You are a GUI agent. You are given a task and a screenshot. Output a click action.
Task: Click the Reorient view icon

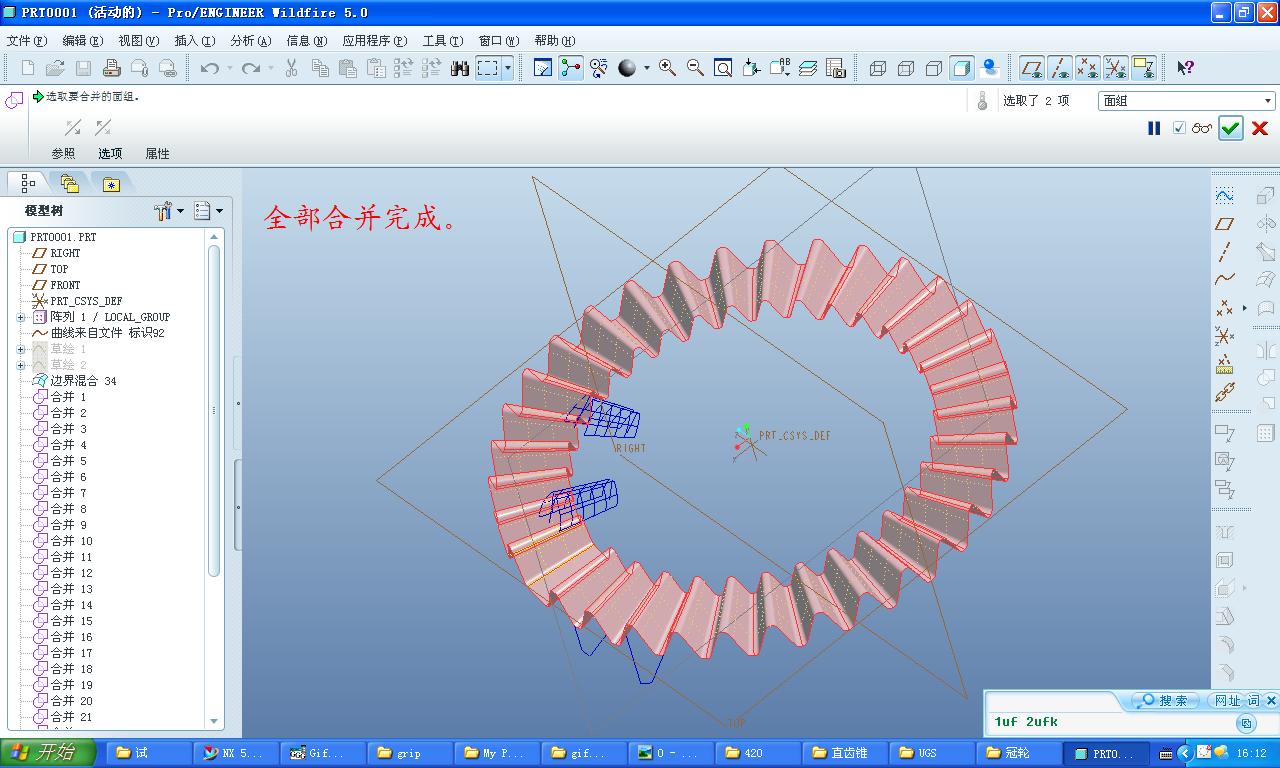(x=751, y=68)
